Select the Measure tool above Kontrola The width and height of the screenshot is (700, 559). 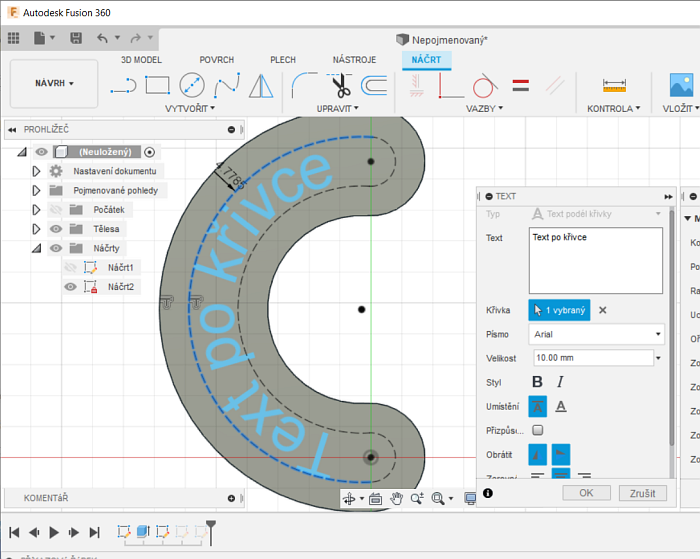614,86
